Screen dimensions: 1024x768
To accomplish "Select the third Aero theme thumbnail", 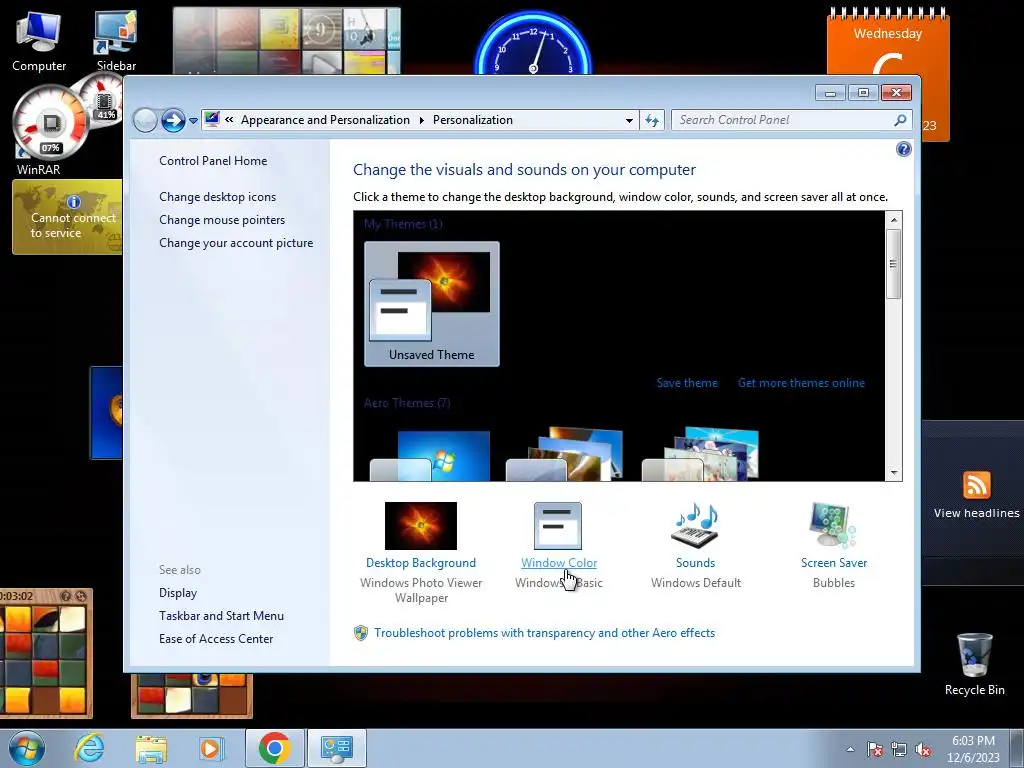I will coord(701,455).
